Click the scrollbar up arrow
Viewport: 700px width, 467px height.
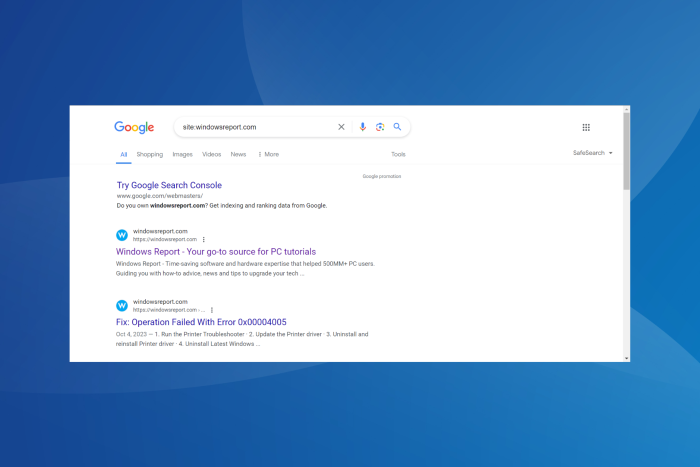pos(627,109)
